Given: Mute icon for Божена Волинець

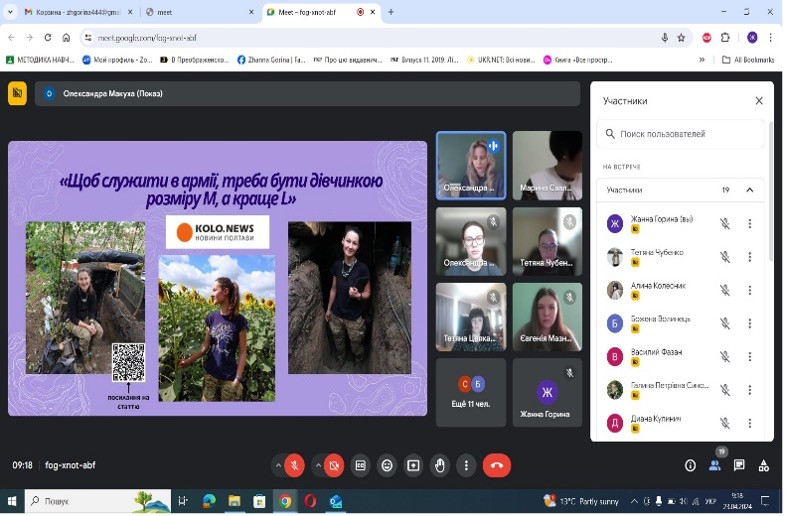Looking at the screenshot, I should pyautogui.click(x=725, y=324).
